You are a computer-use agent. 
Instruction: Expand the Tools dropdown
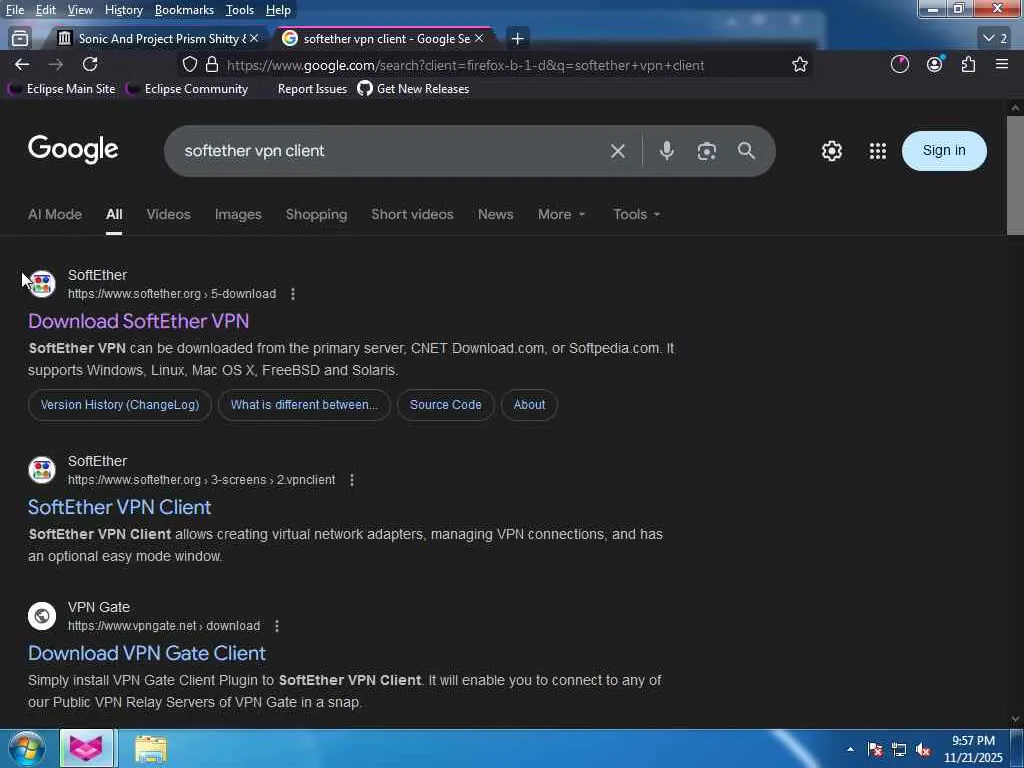(636, 214)
